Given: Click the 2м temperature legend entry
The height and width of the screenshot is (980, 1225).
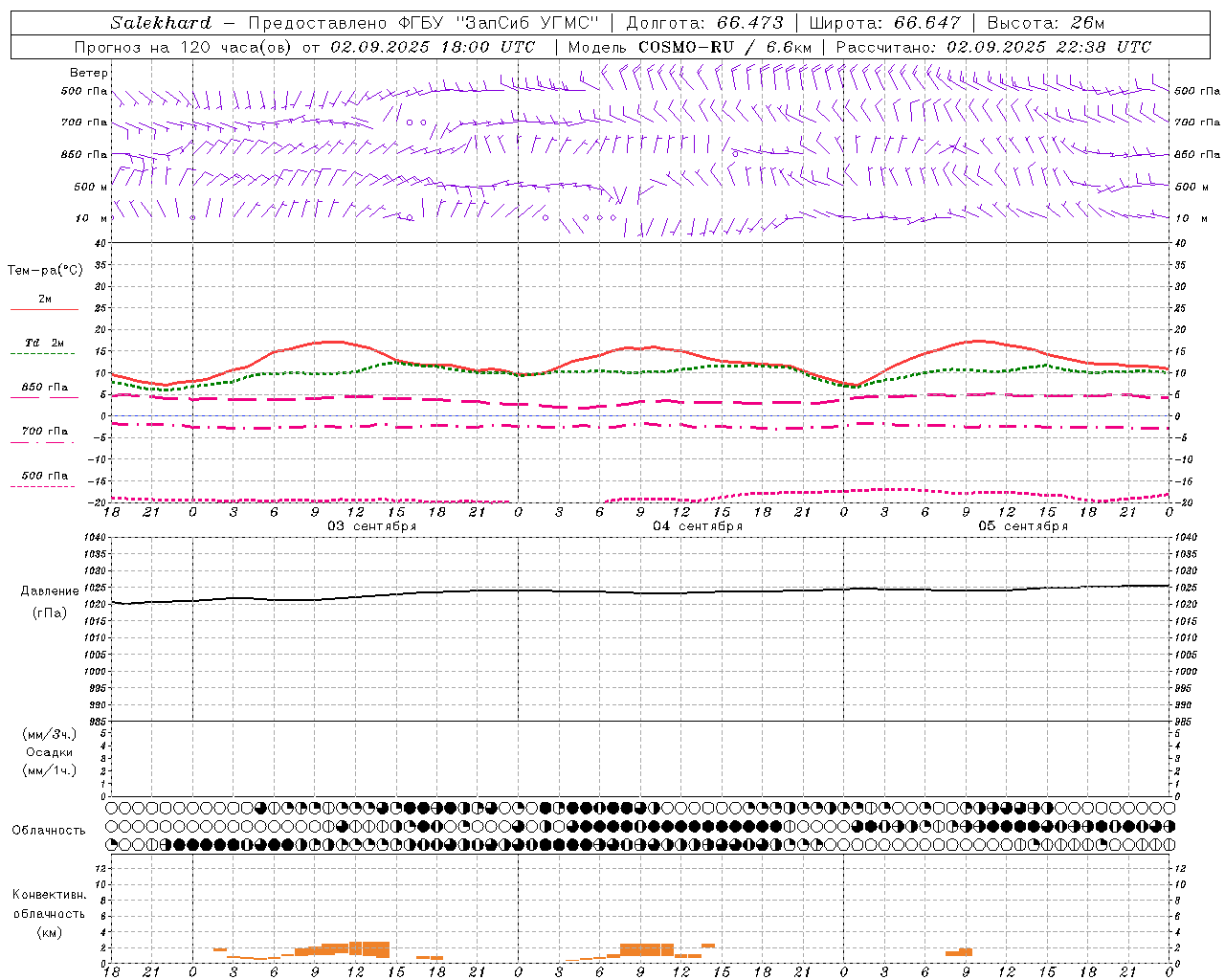Looking at the screenshot, I should 45,300.
